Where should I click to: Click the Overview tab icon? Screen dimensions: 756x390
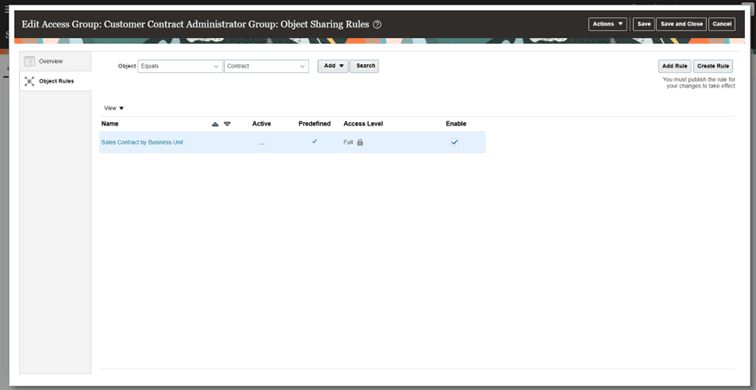pos(29,61)
